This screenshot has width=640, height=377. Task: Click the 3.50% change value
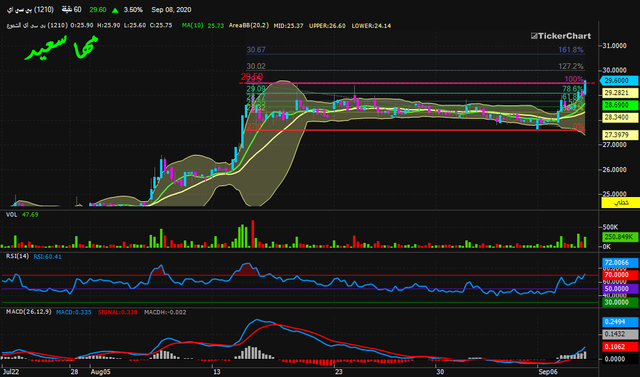point(133,9)
